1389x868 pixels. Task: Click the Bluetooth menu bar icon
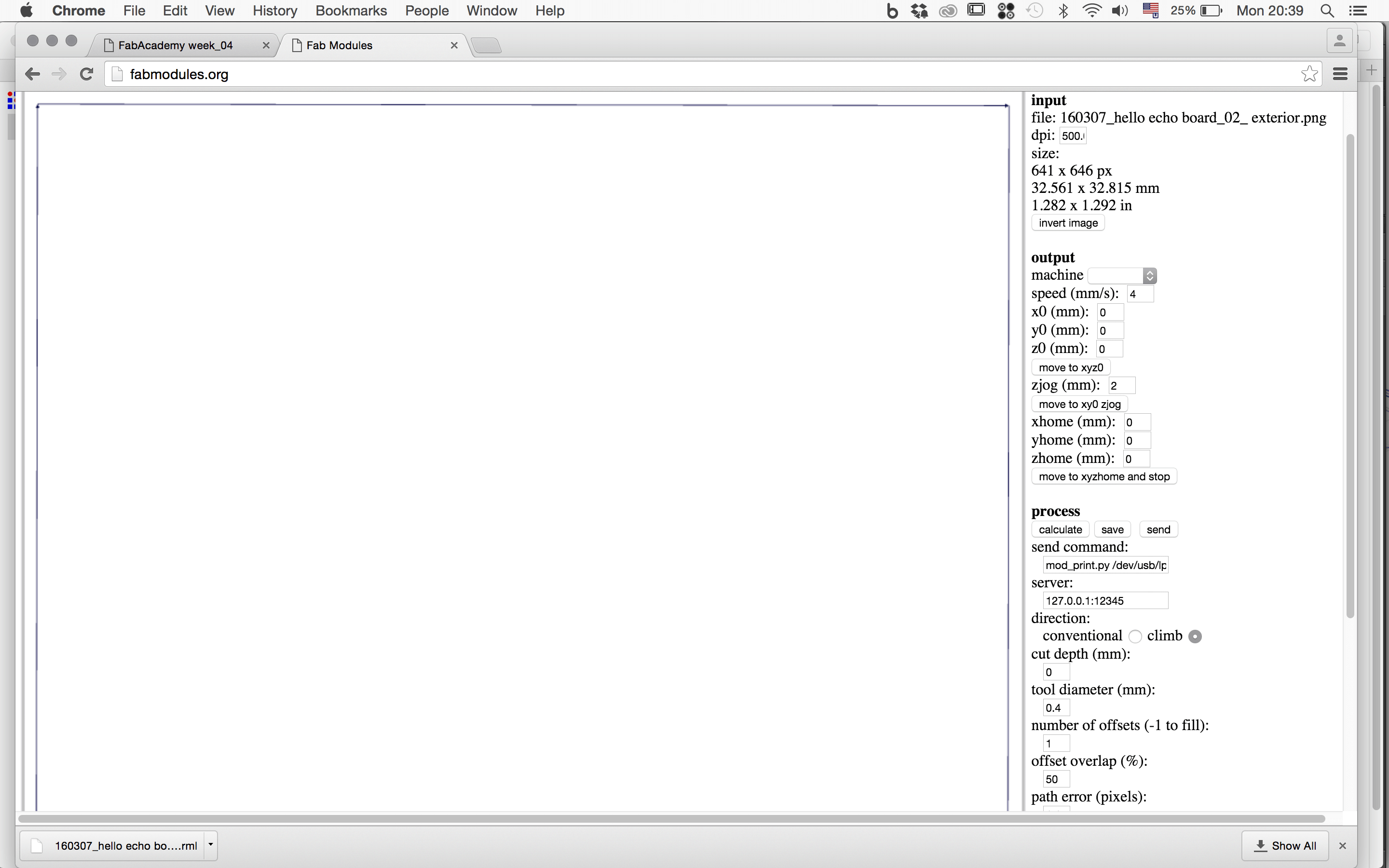coord(1063,11)
